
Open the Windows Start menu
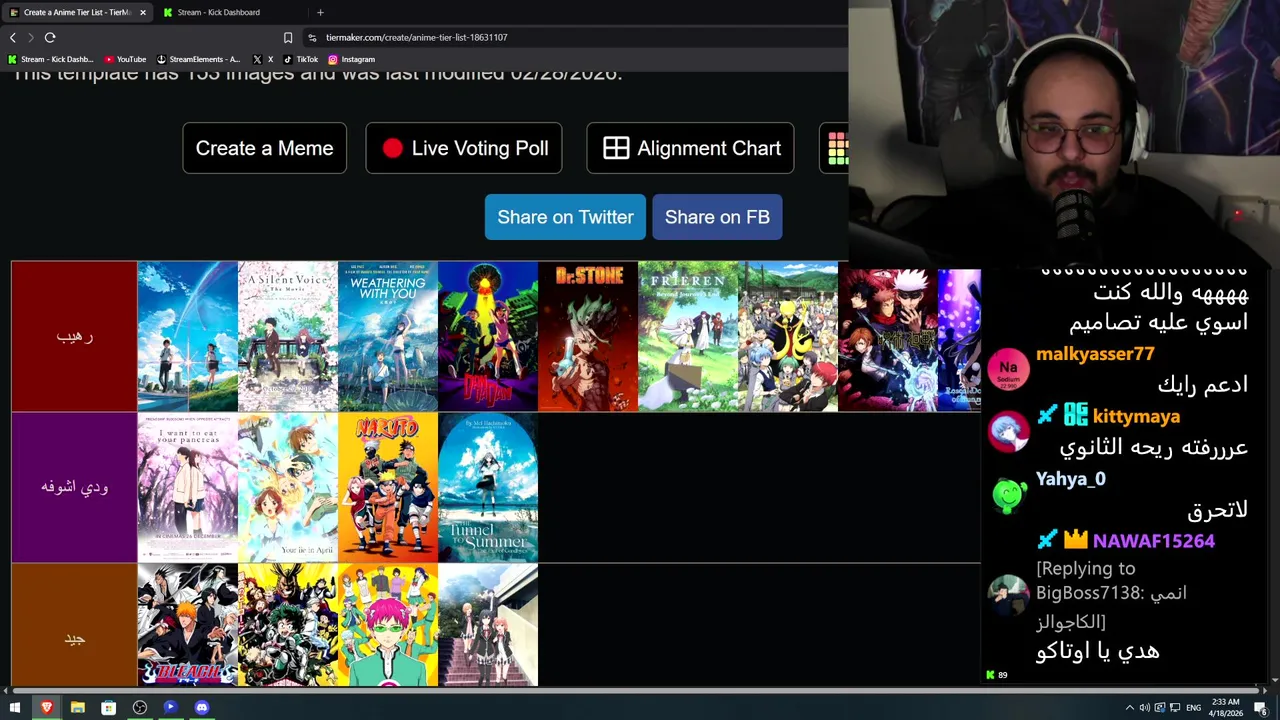14,707
